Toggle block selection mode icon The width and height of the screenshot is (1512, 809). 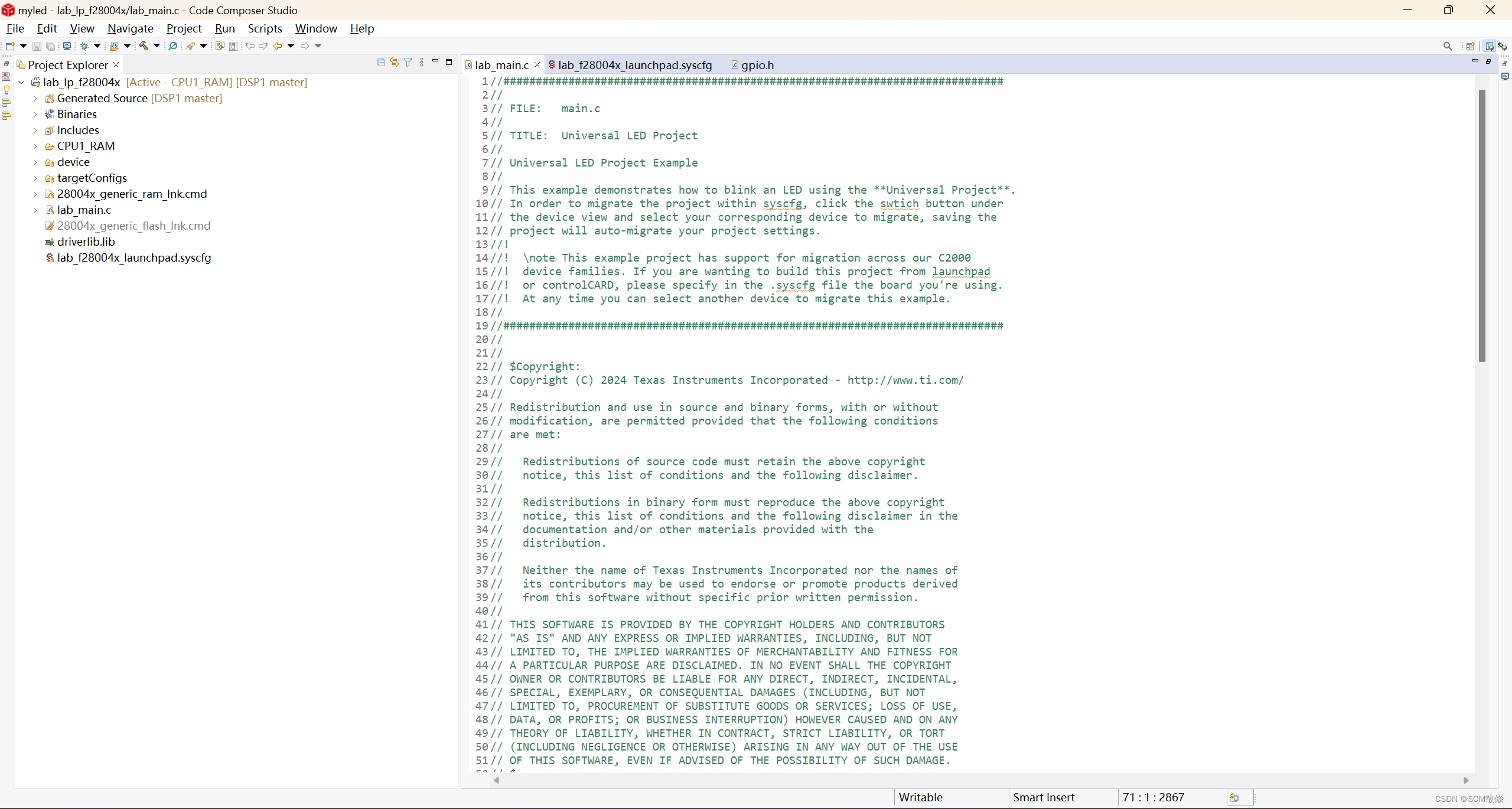[233, 46]
